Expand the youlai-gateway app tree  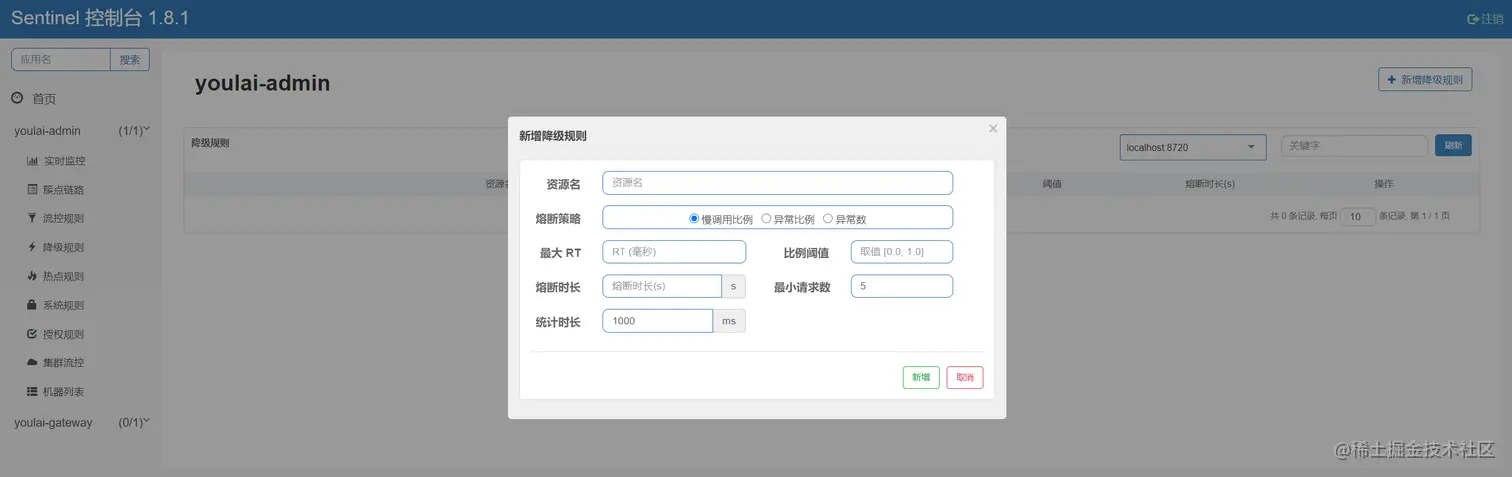pyautogui.click(x=81, y=423)
